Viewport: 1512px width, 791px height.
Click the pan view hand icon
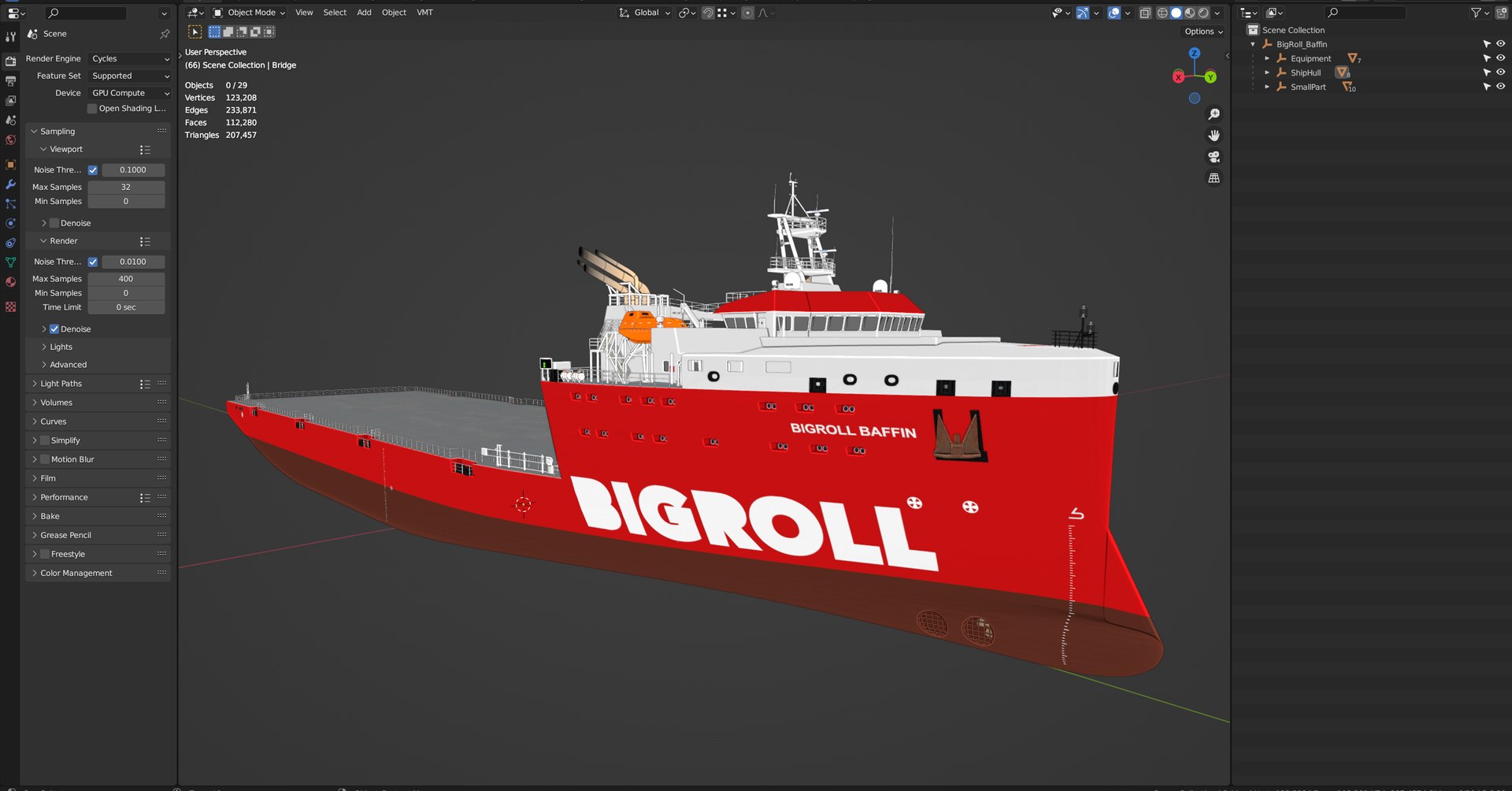point(1214,136)
